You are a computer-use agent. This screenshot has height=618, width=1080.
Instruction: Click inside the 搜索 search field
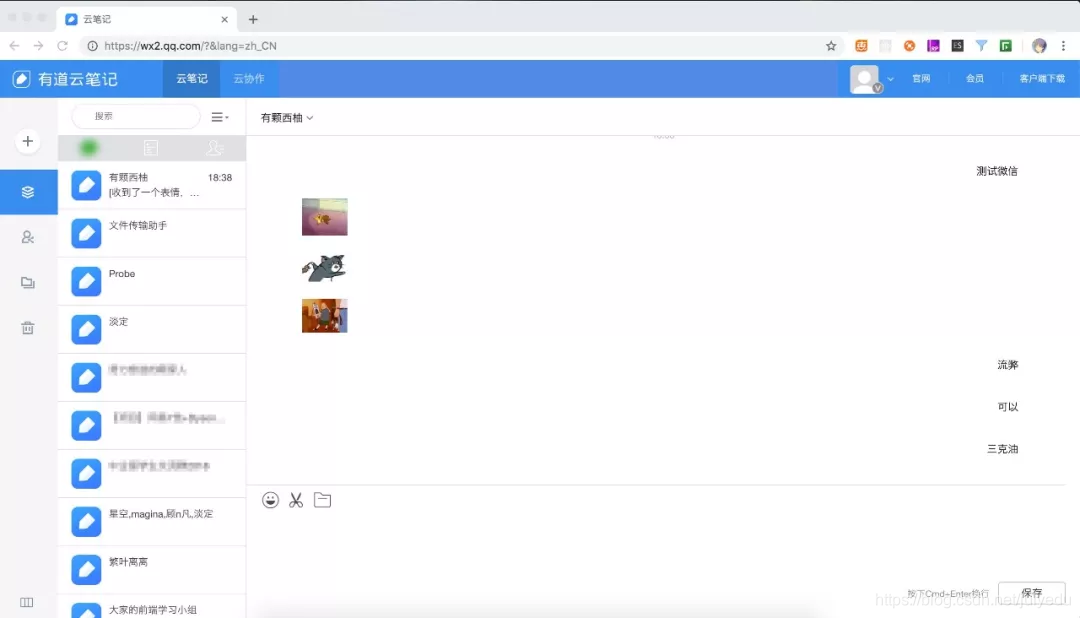(x=135, y=116)
